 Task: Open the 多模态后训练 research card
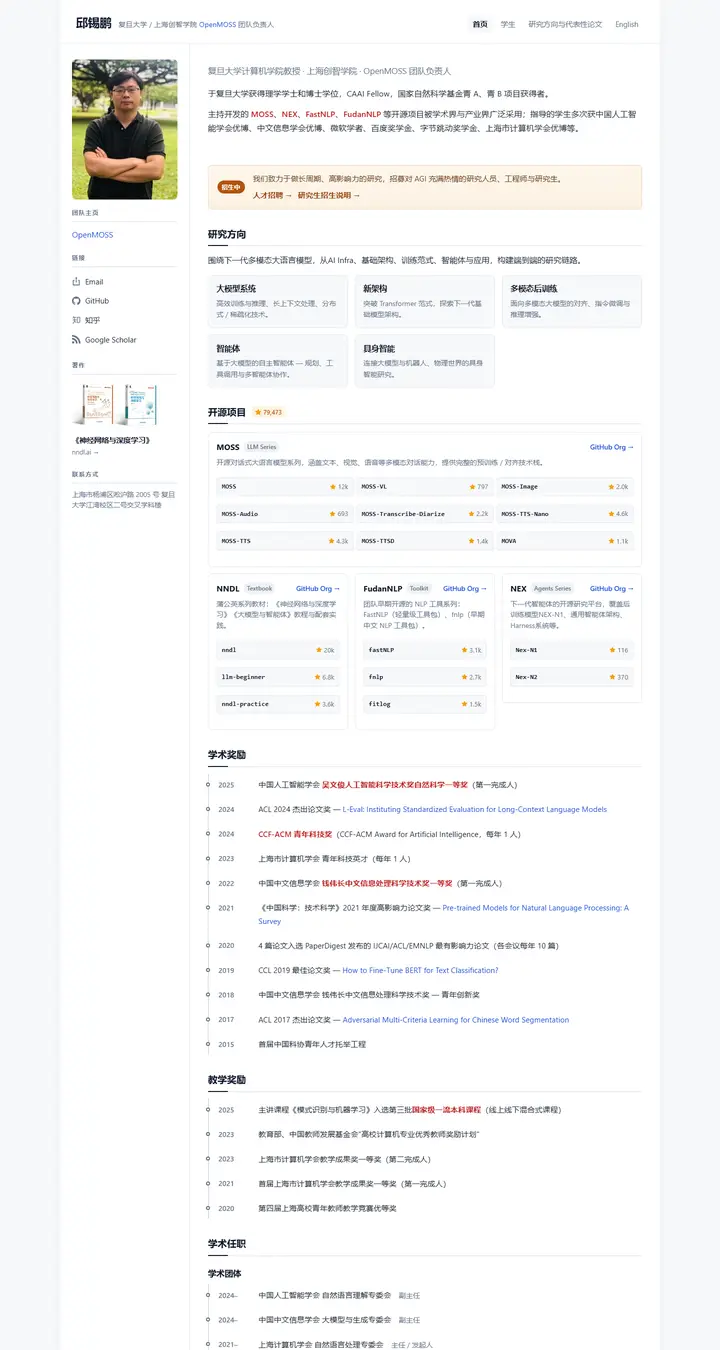point(572,301)
